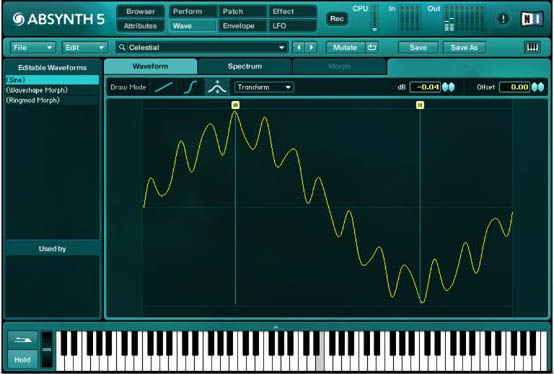The height and width of the screenshot is (374, 554).
Task: Click the panic exclamation button
Action: pyautogui.click(x=503, y=19)
